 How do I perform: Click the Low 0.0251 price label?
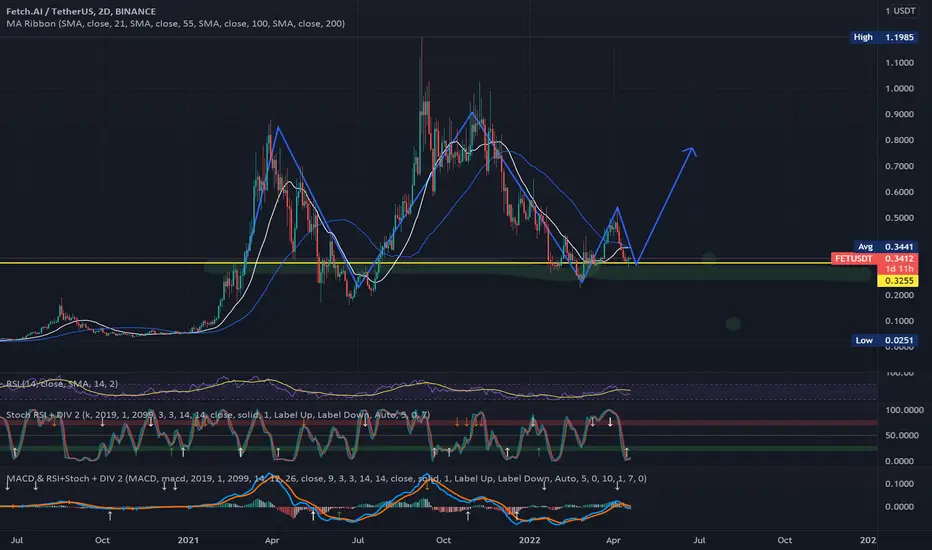(x=883, y=340)
